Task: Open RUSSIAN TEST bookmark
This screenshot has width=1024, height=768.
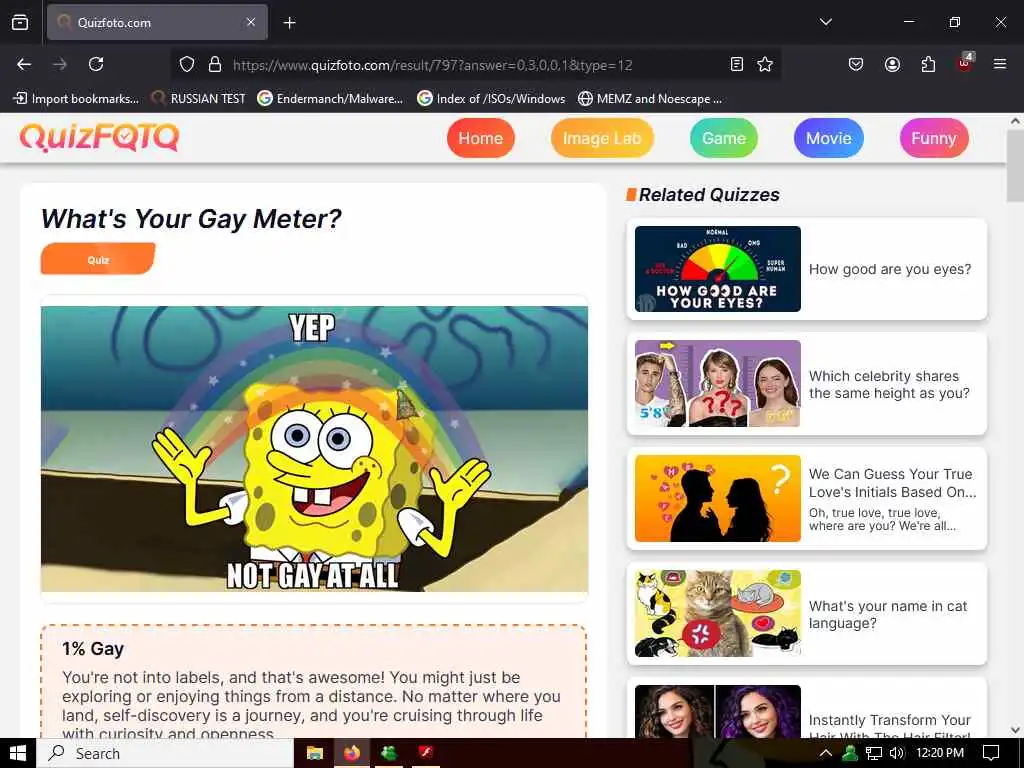Action: (198, 99)
